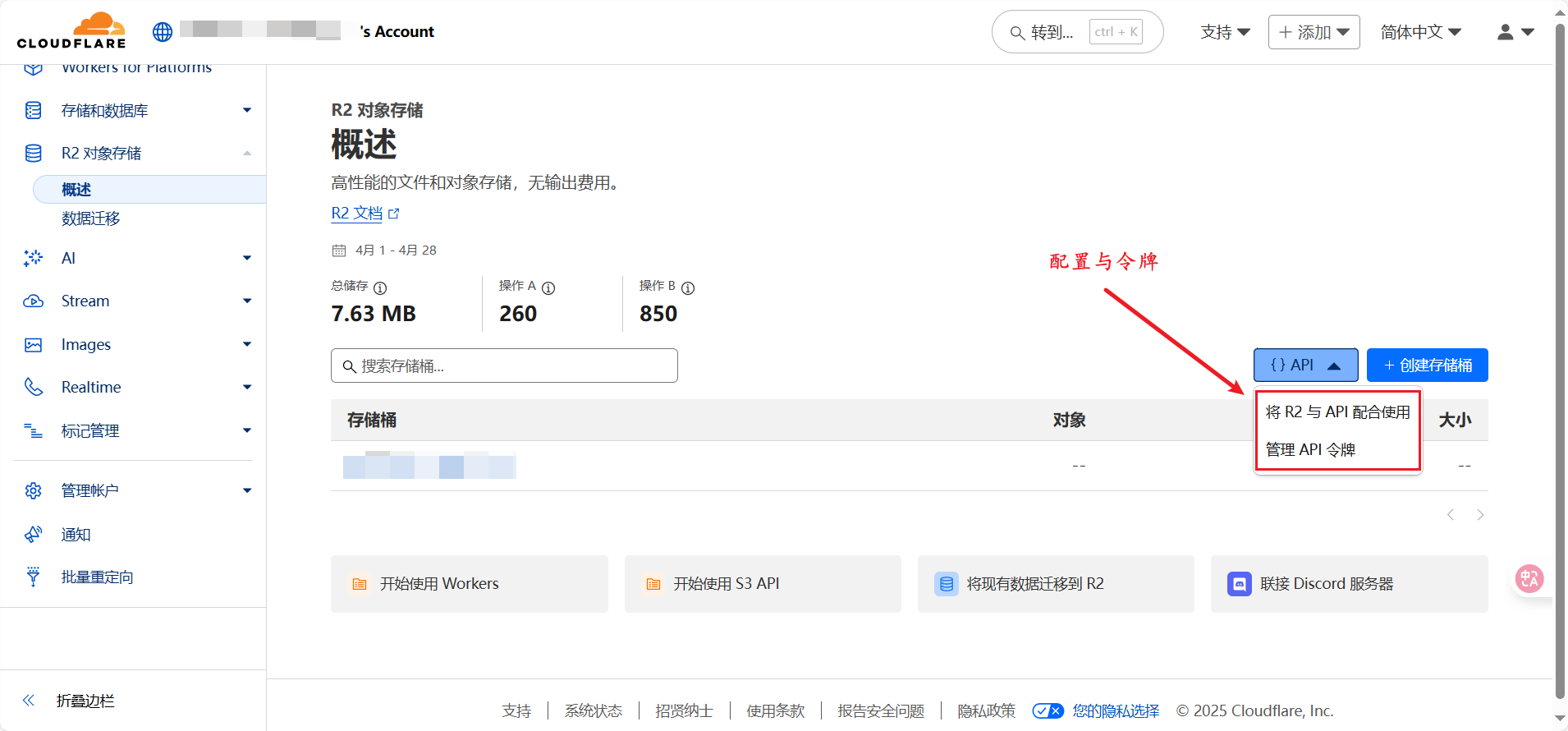1568x731 pixels.
Task: Expand the Stream sidebar section arrow
Action: tap(247, 301)
